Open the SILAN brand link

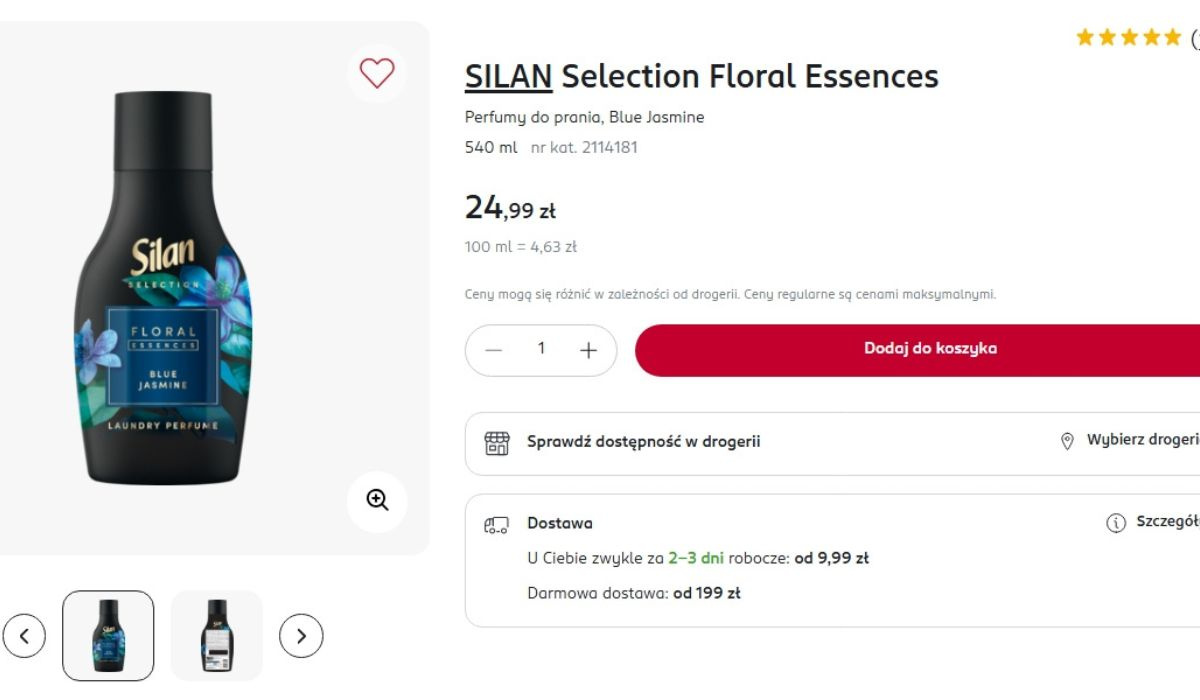[x=508, y=76]
